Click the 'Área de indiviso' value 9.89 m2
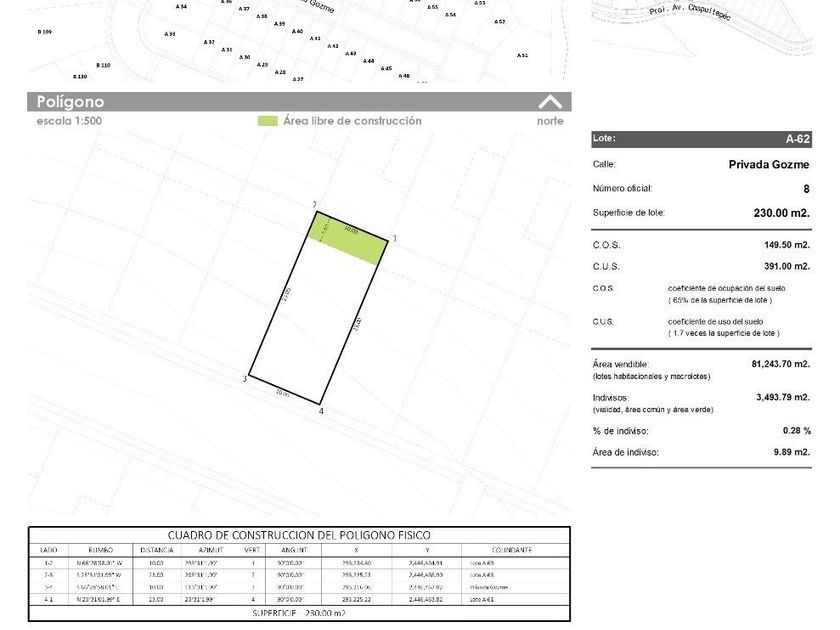Image resolution: width=840 pixels, height=630 pixels. point(792,452)
